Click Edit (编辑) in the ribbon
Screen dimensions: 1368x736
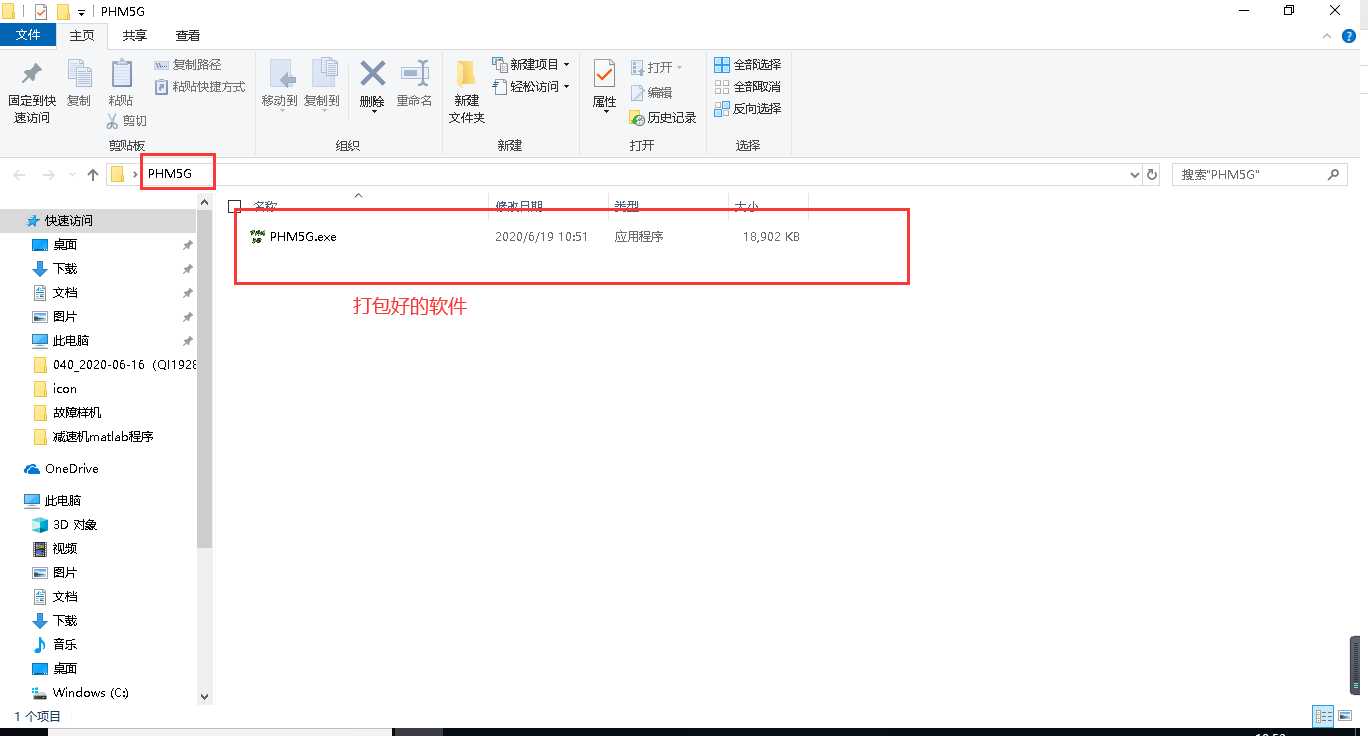651,92
